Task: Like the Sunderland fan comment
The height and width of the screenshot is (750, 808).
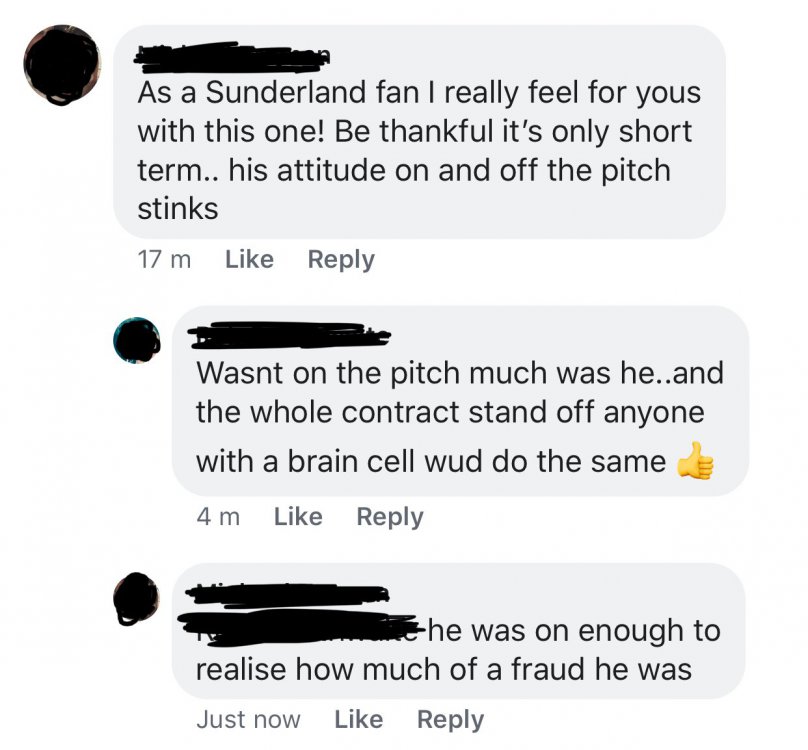Action: point(249,260)
